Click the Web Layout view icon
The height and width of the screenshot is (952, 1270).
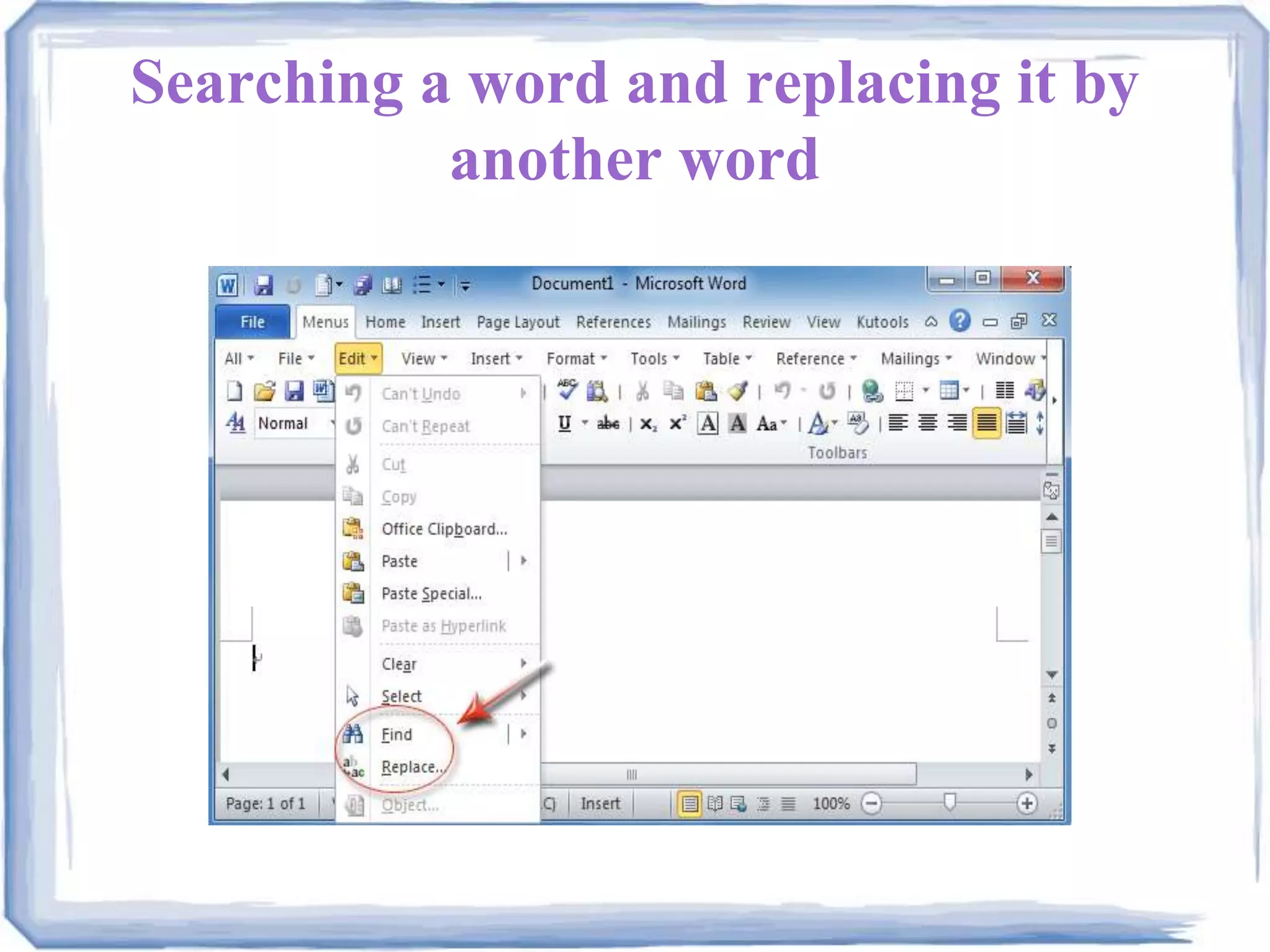[x=739, y=804]
